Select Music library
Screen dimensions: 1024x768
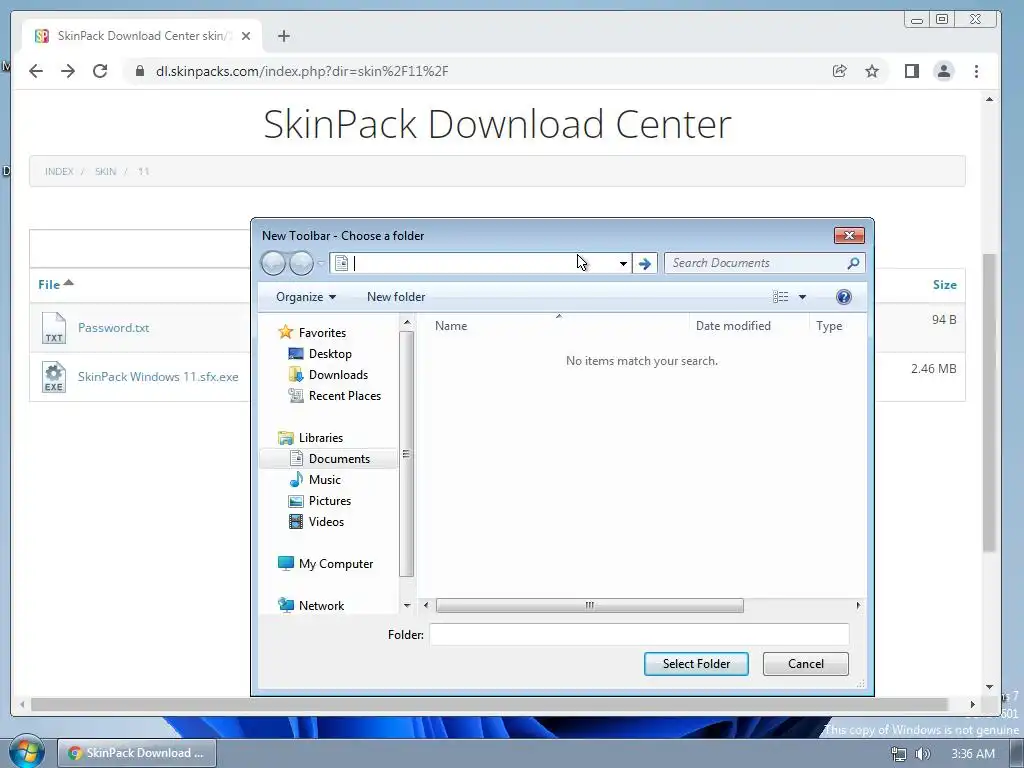coord(325,479)
